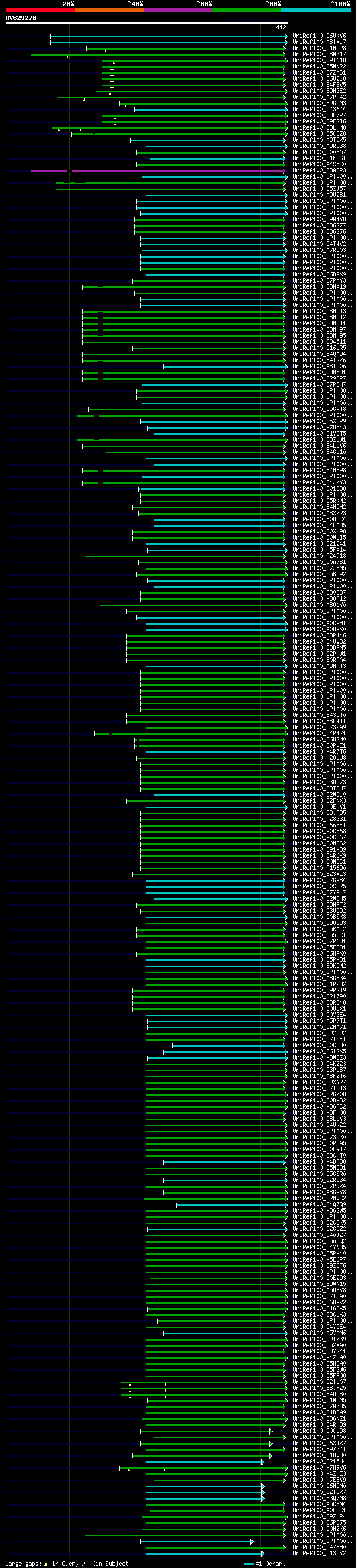Open hit UniRef100_A9T5X5
Screen dimensions: 356x1568
[319, 140]
